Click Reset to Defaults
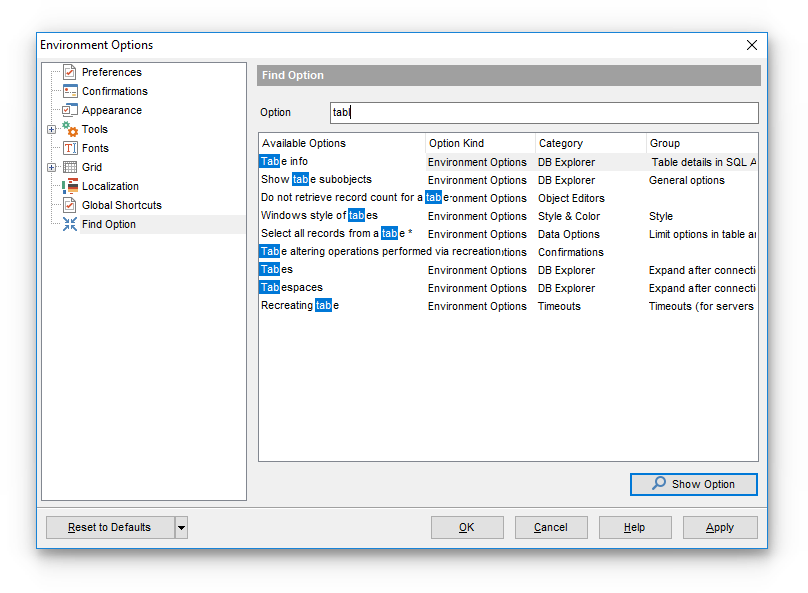 (109, 527)
